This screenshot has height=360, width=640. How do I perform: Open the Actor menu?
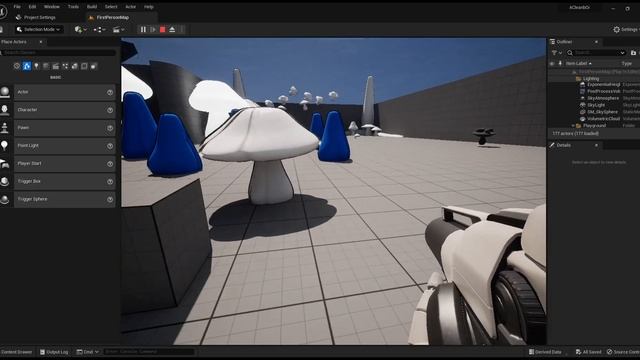click(131, 7)
